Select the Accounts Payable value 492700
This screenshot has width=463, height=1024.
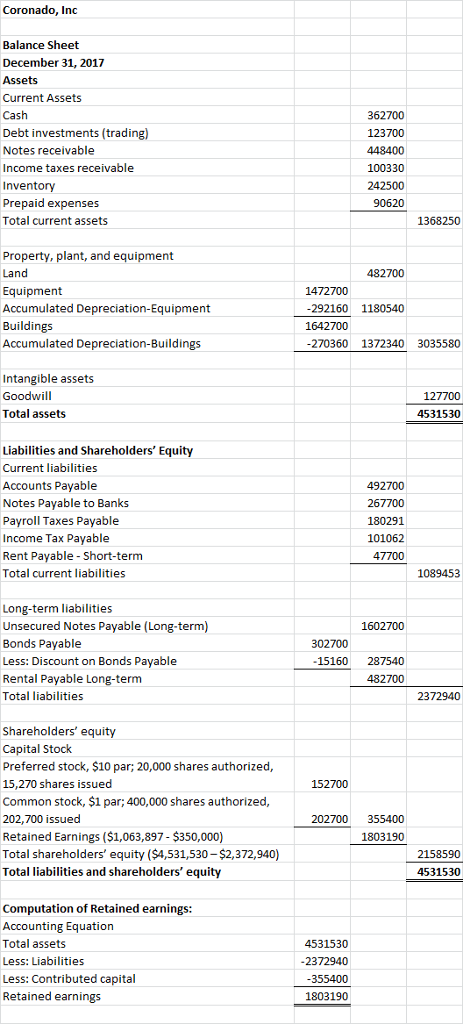pyautogui.click(x=387, y=486)
